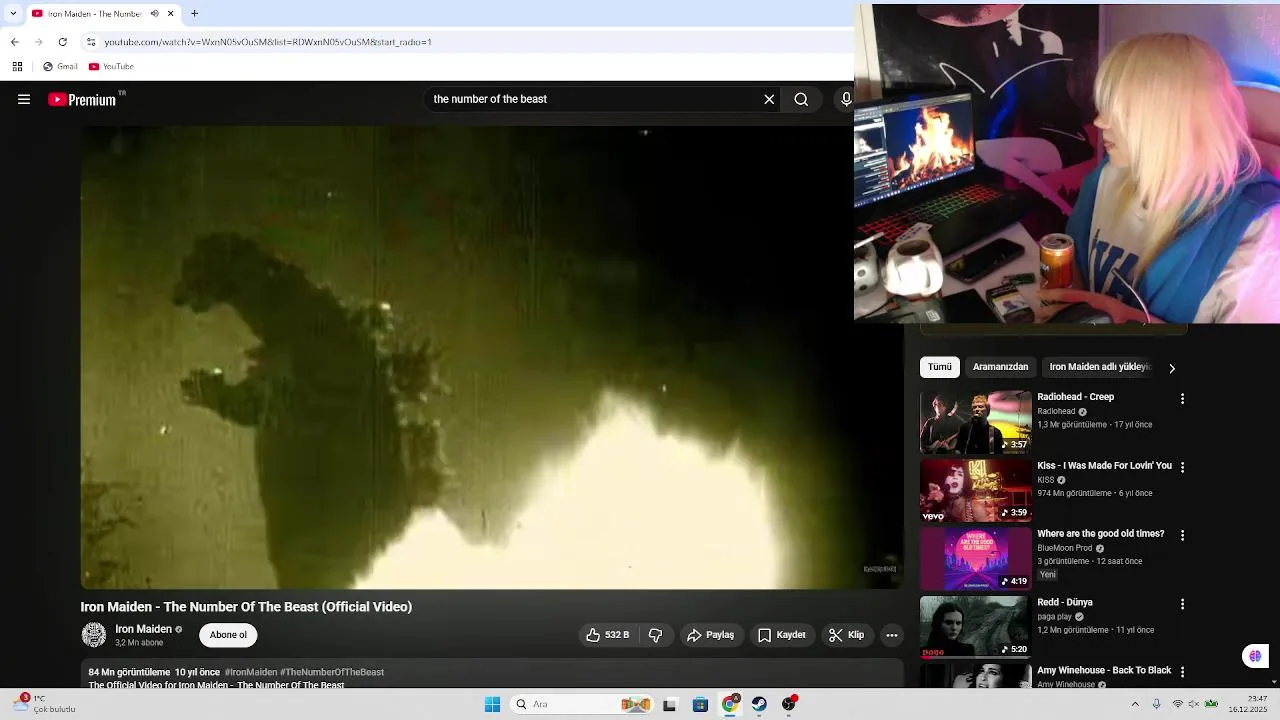Open options menu for Redd - Dünya

click(x=1182, y=604)
